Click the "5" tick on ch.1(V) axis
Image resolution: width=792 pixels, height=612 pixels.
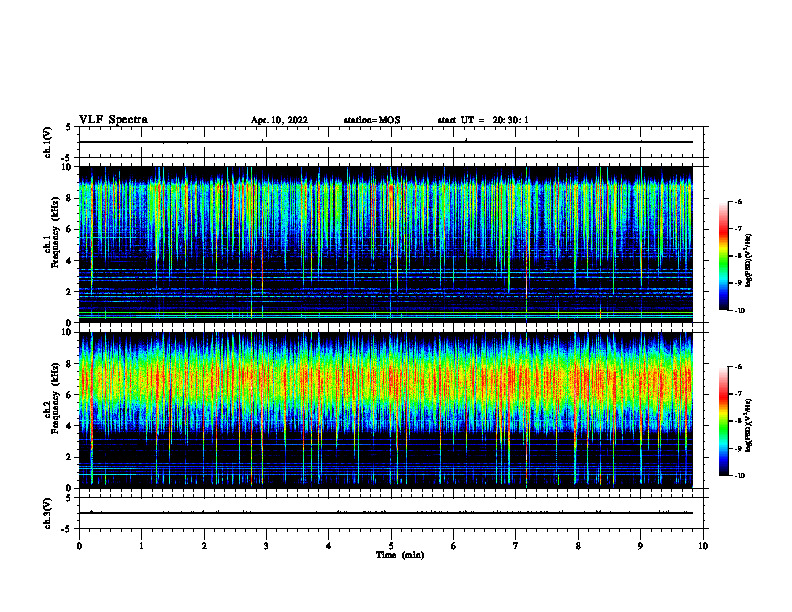[x=69, y=127]
